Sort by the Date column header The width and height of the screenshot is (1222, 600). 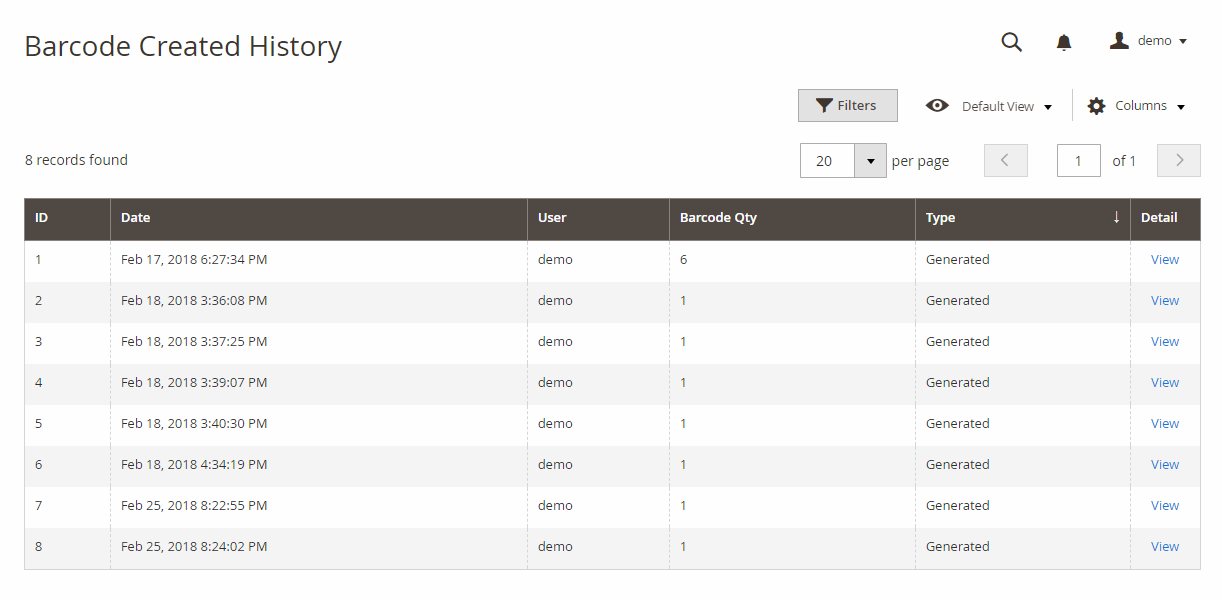(319, 218)
